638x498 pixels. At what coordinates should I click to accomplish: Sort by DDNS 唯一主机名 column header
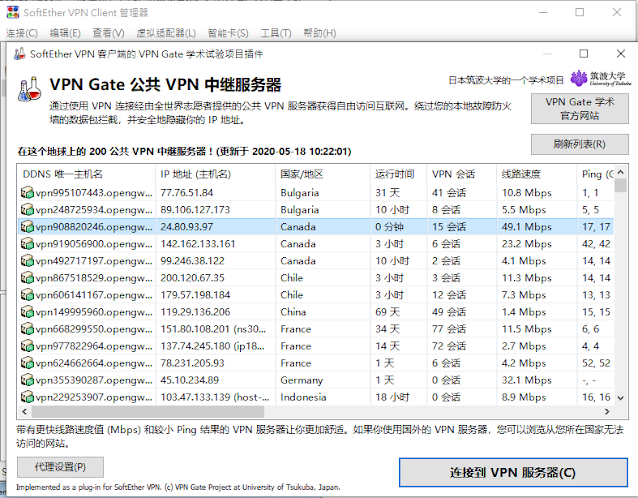[x=86, y=174]
